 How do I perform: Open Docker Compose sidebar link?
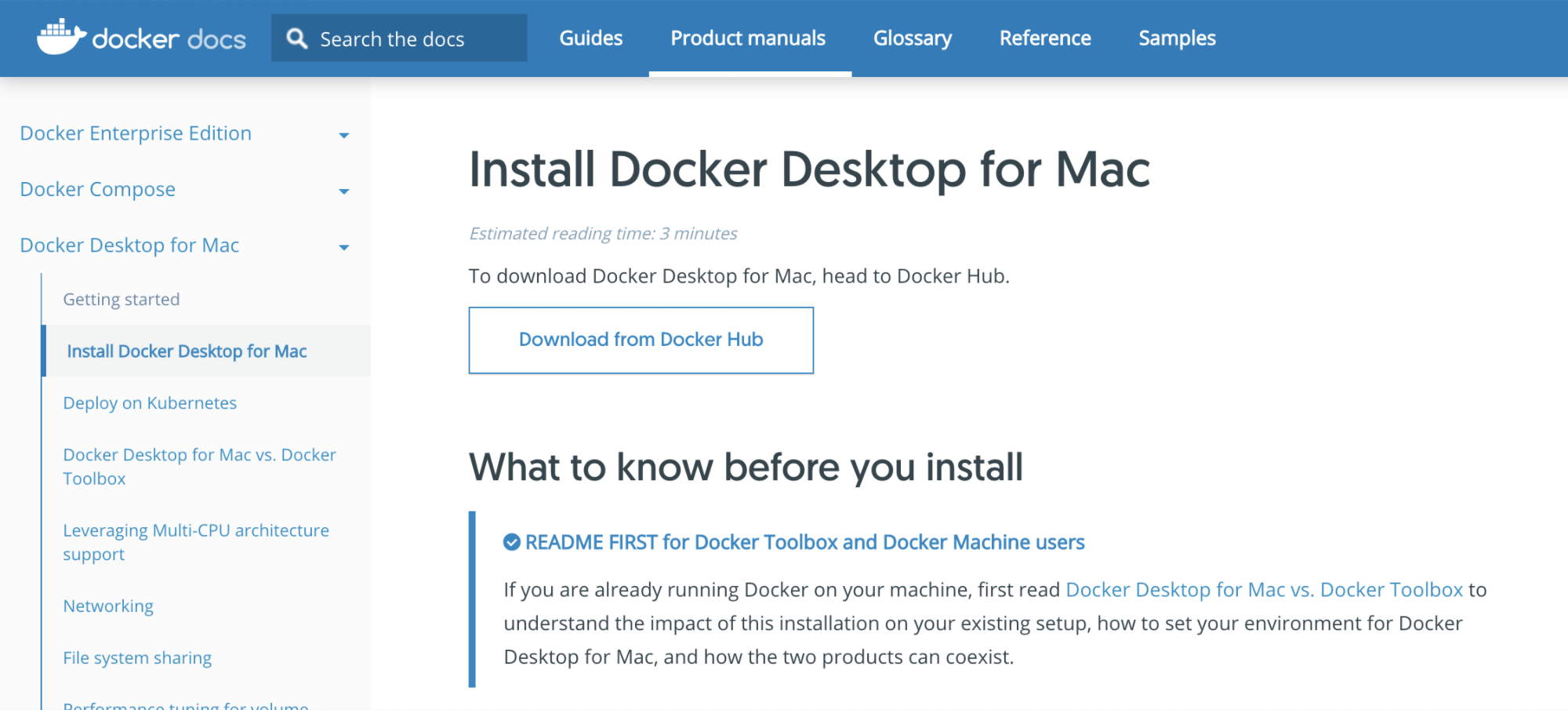pyautogui.click(x=97, y=189)
